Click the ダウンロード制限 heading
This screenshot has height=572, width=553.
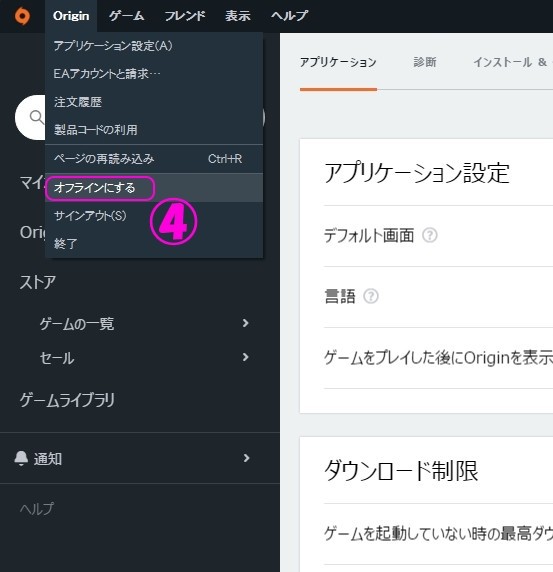click(401, 471)
